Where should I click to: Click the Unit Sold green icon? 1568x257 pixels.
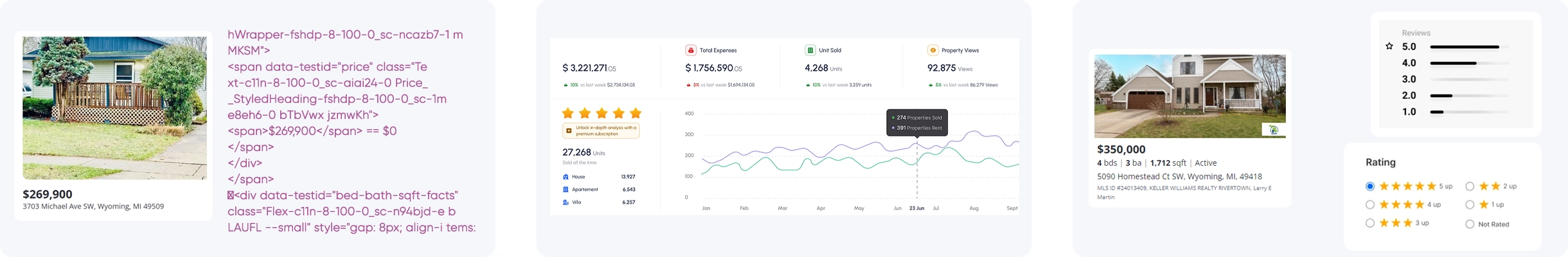coord(810,50)
